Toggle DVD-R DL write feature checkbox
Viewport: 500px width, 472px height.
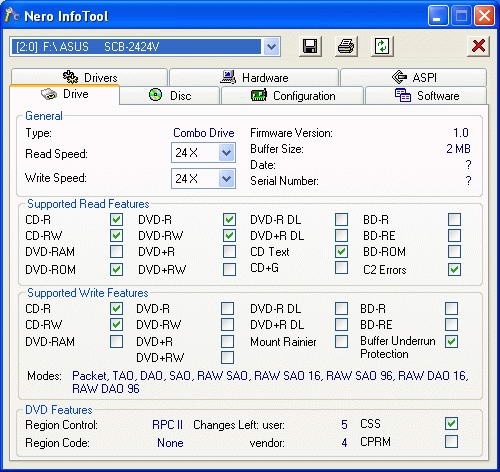[x=341, y=309]
